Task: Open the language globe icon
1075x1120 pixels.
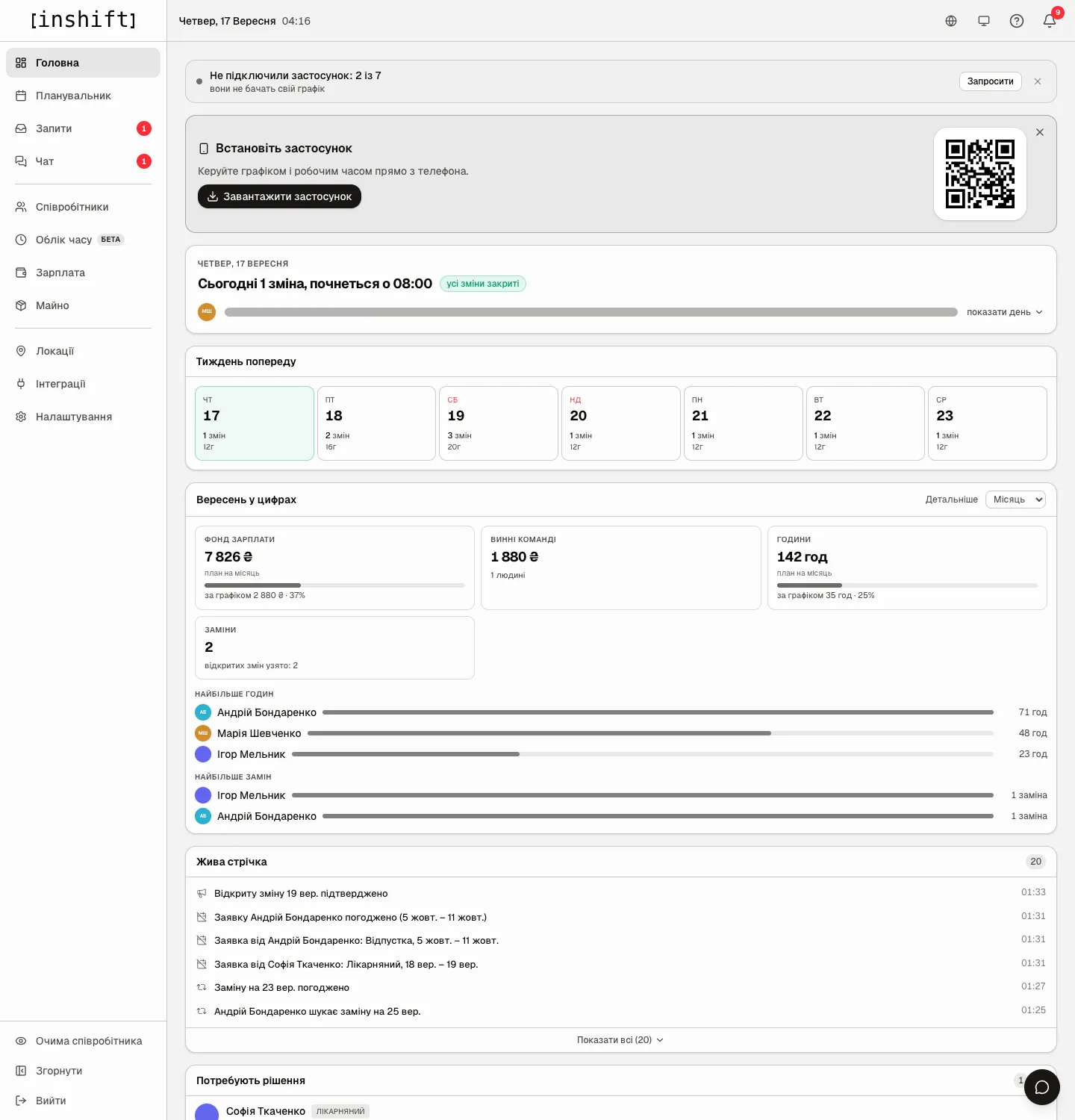Action: point(951,21)
